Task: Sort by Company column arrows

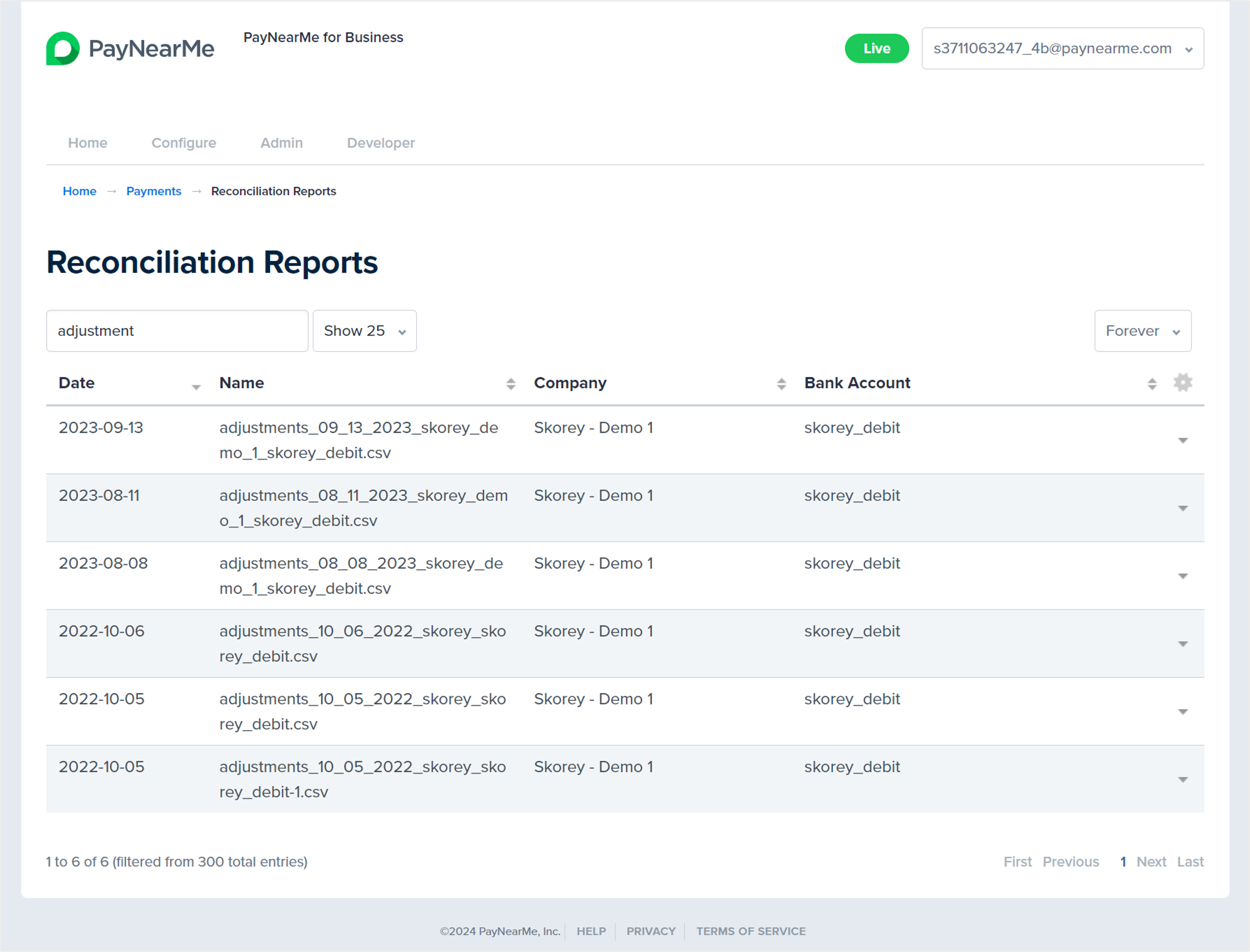Action: [781, 384]
